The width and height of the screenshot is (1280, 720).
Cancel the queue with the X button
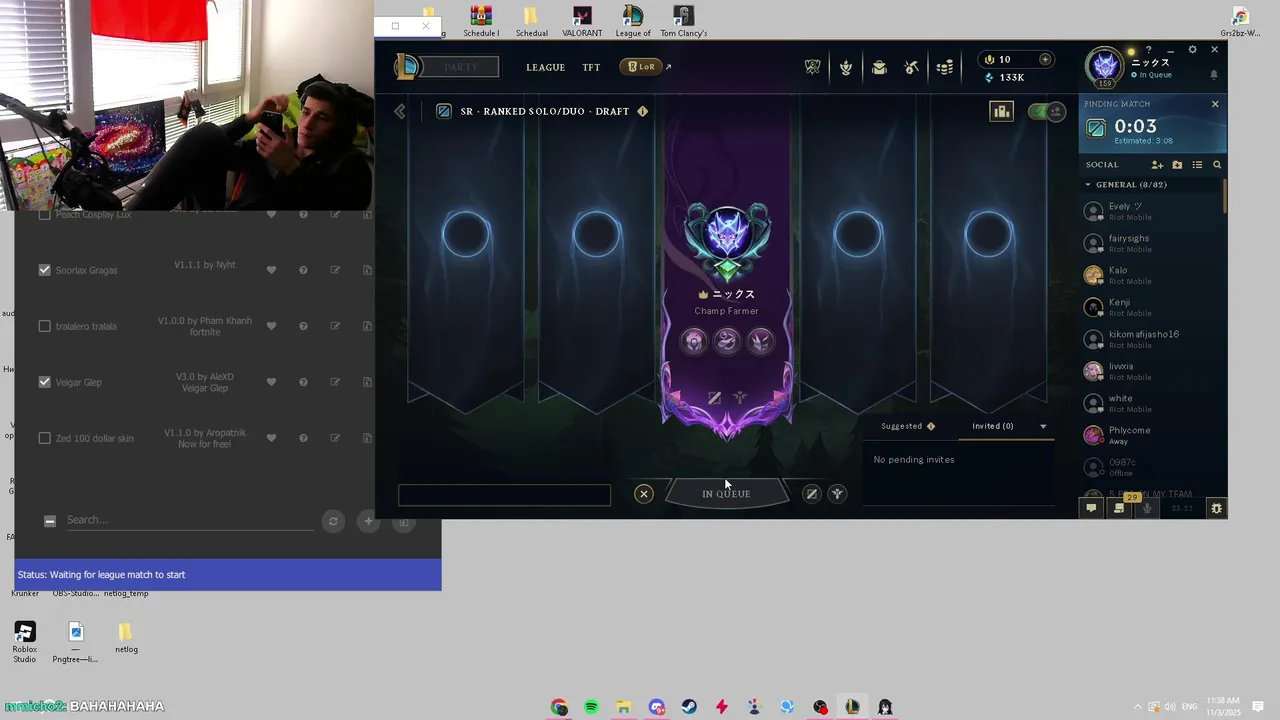(x=644, y=493)
